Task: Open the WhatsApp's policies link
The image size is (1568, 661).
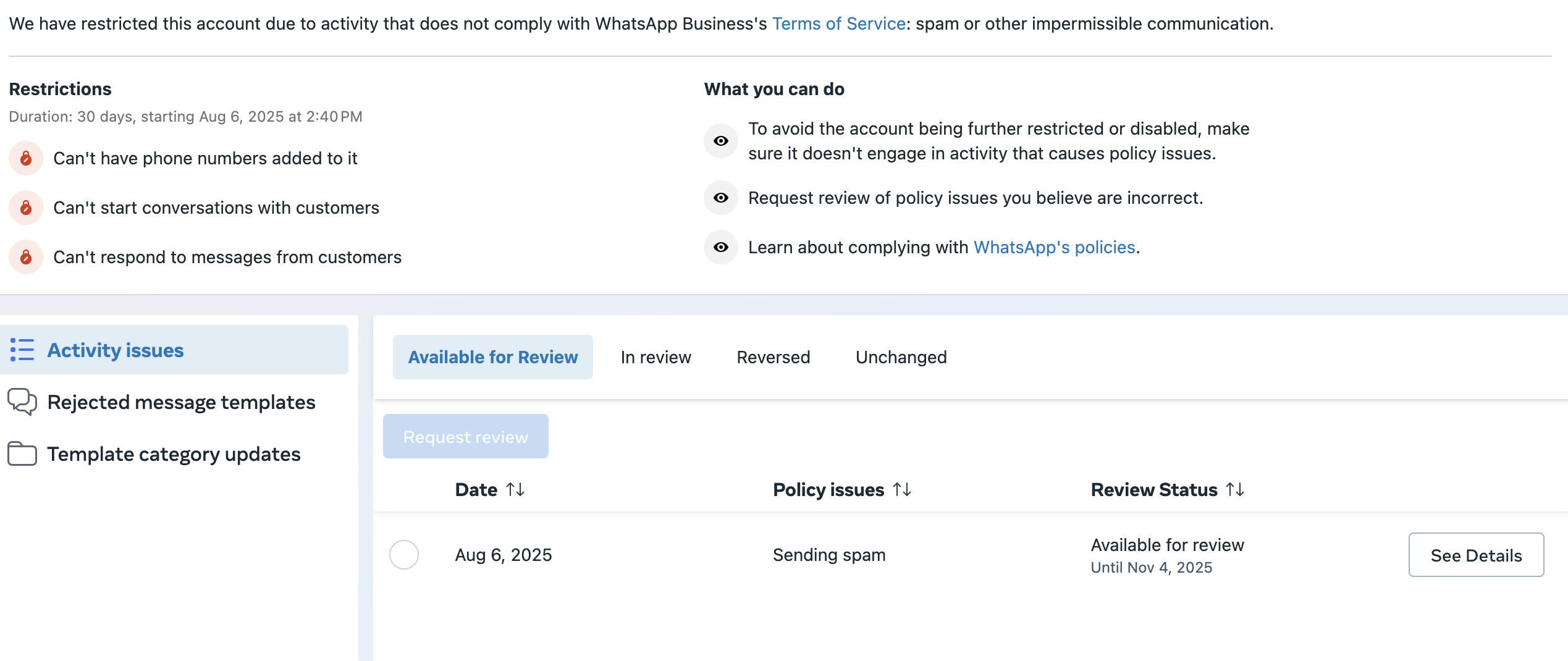Action: (x=1054, y=247)
